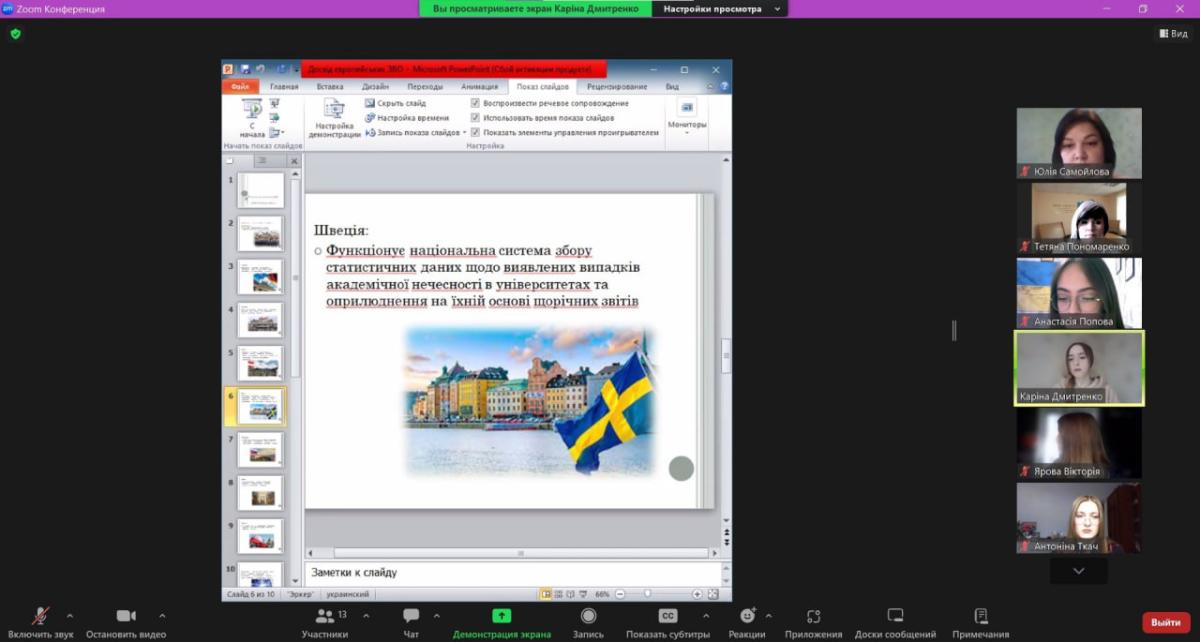Click the Участники participants icon
1200x642 pixels.
[x=326, y=616]
